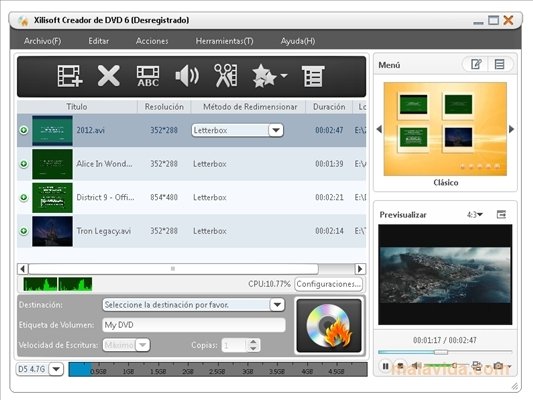
Task: Open the Herramientas(T) menu
Action: point(224,41)
